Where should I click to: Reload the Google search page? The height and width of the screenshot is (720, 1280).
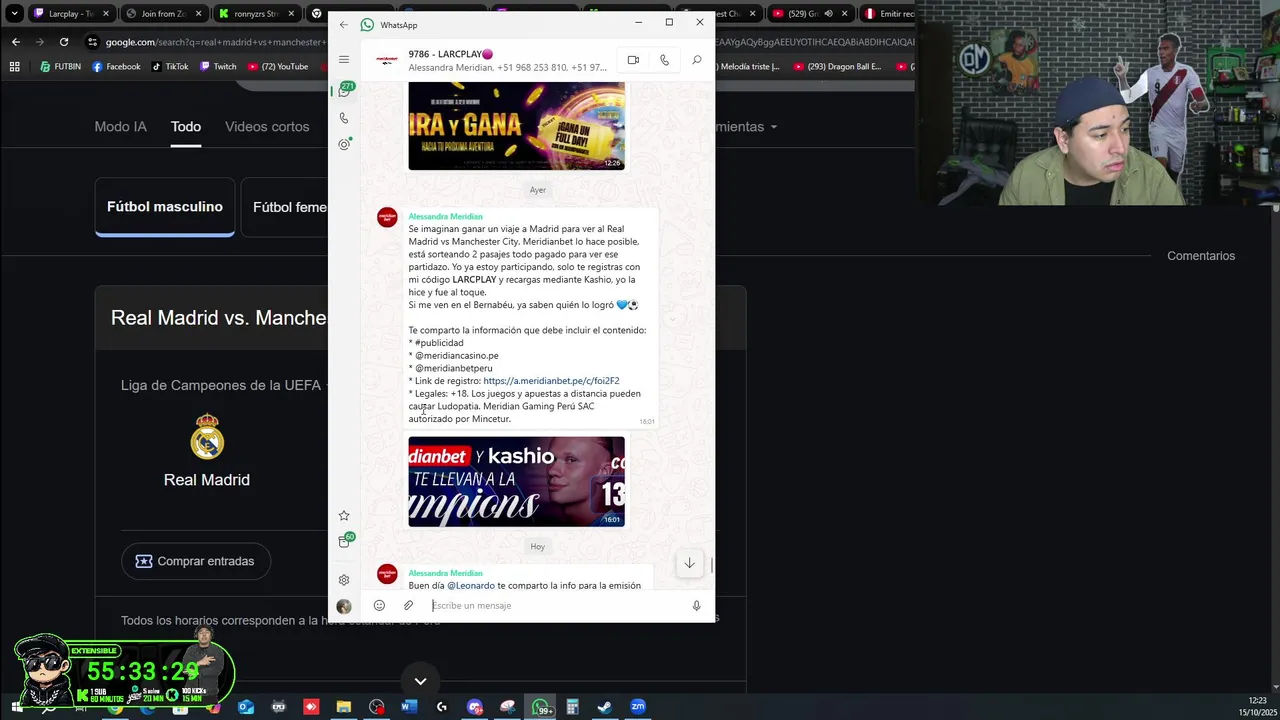[x=64, y=42]
